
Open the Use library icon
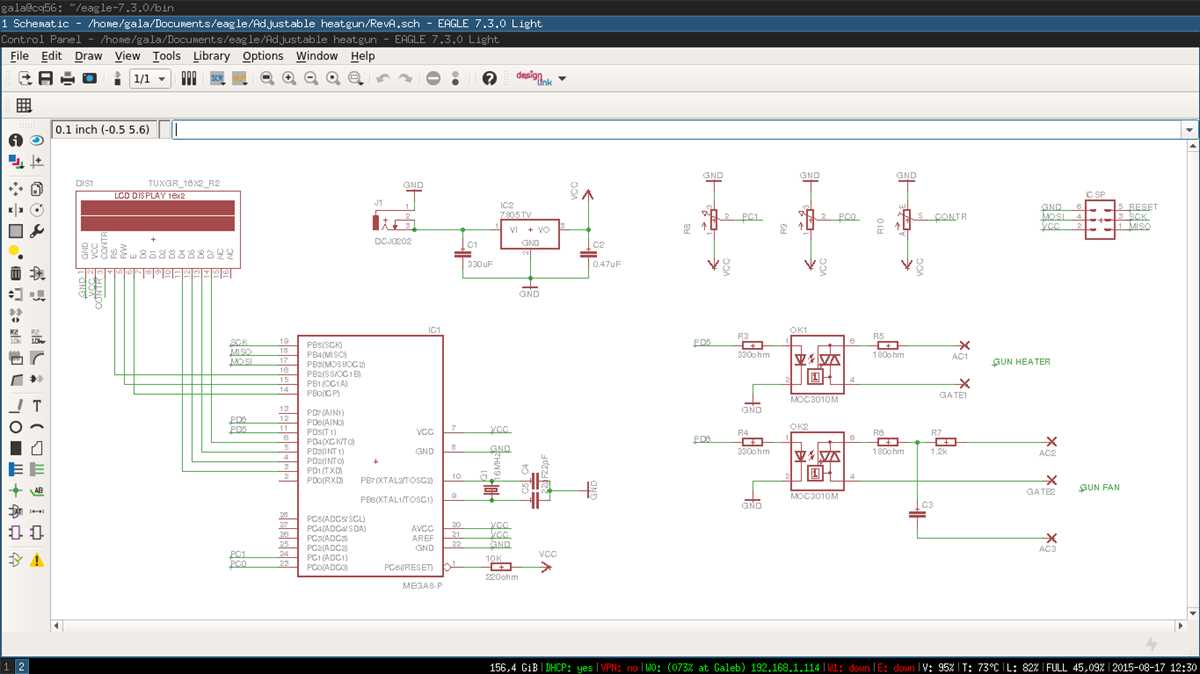coord(189,78)
